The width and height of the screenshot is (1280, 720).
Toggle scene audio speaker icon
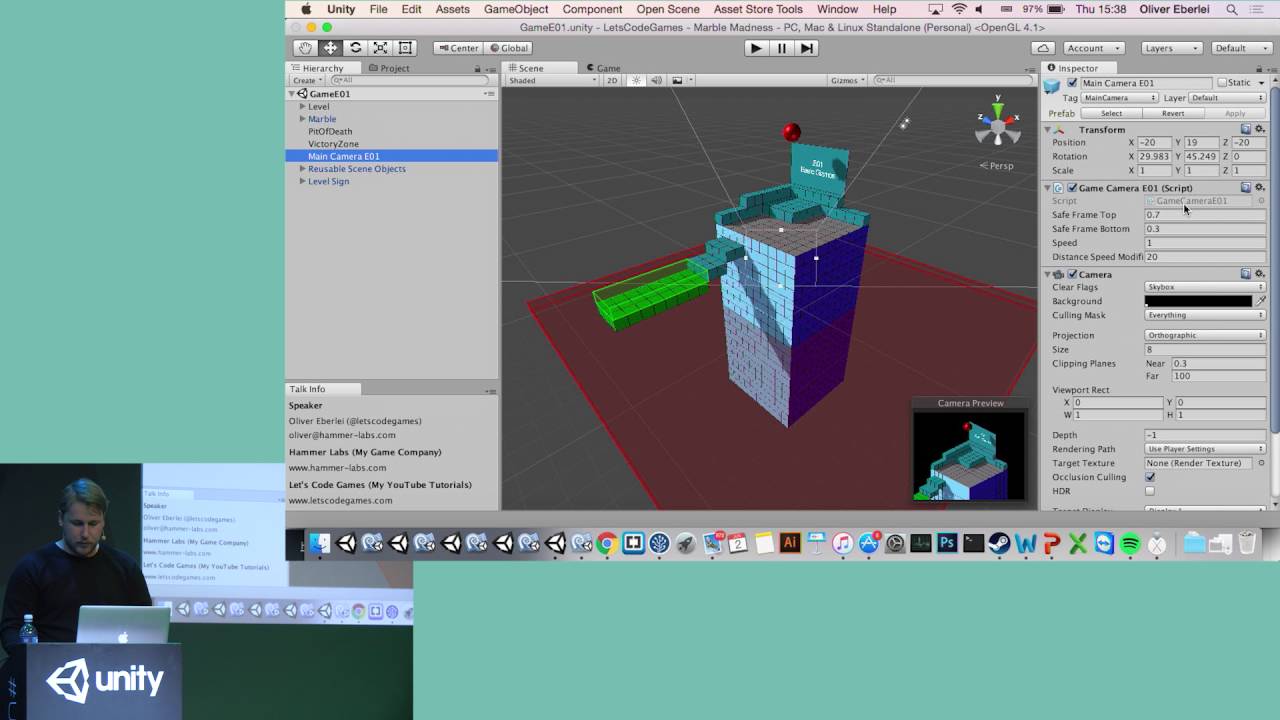657,80
